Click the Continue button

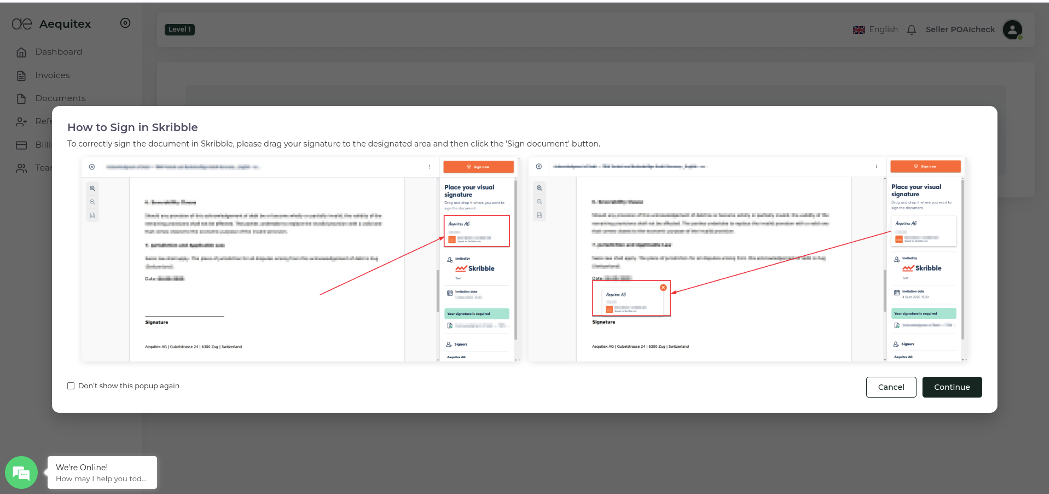point(952,387)
